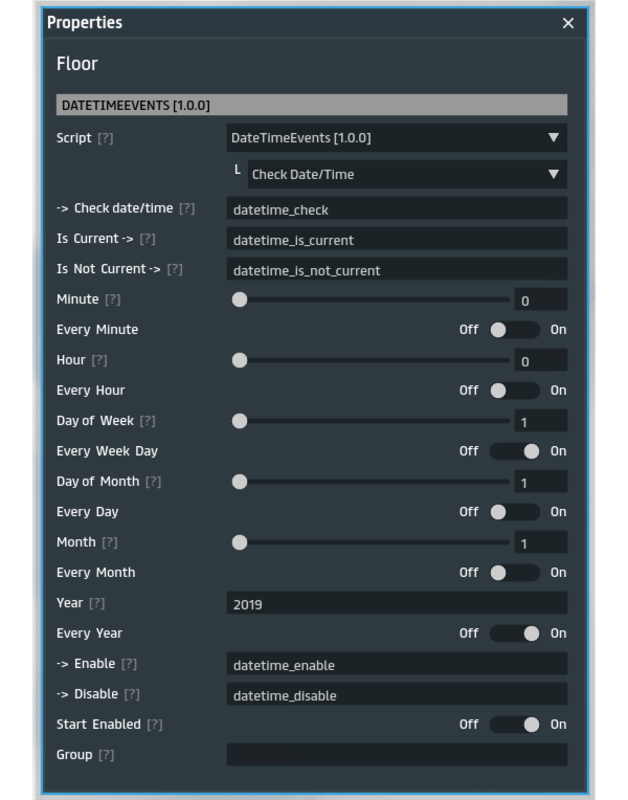Click the help icon beside Year

97,604
